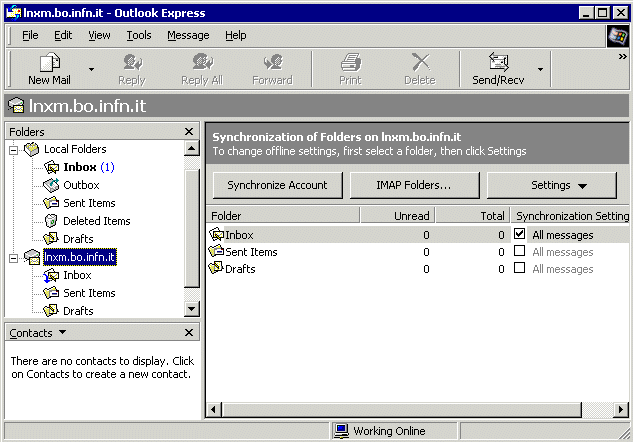
Task: Open the Tools menu
Action: [x=139, y=36]
